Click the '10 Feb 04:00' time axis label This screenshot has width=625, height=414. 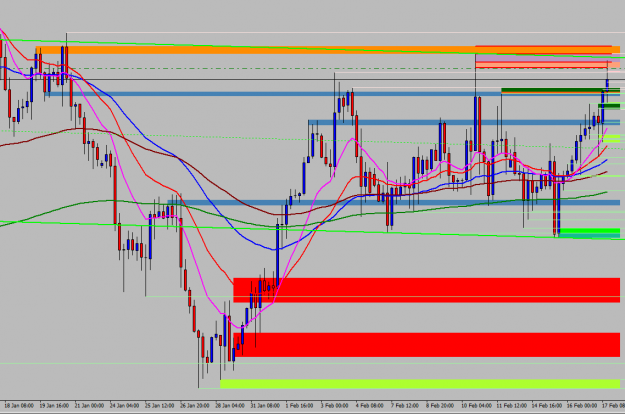pyautogui.click(x=476, y=406)
